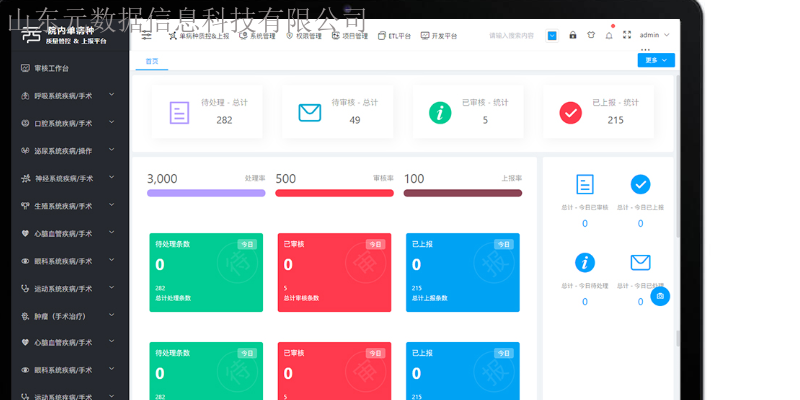Open the admin user dropdown
Viewport: 800px width, 400px height.
tap(655, 35)
